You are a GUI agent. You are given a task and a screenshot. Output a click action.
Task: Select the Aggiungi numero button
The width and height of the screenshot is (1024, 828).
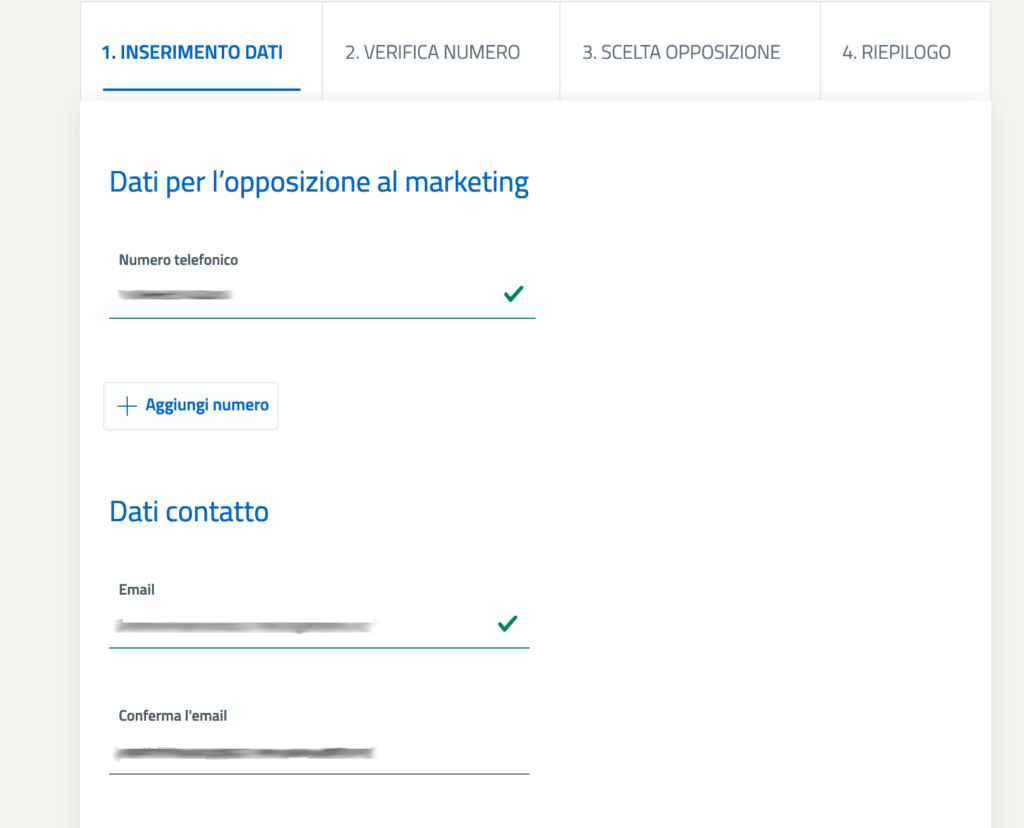[190, 406]
